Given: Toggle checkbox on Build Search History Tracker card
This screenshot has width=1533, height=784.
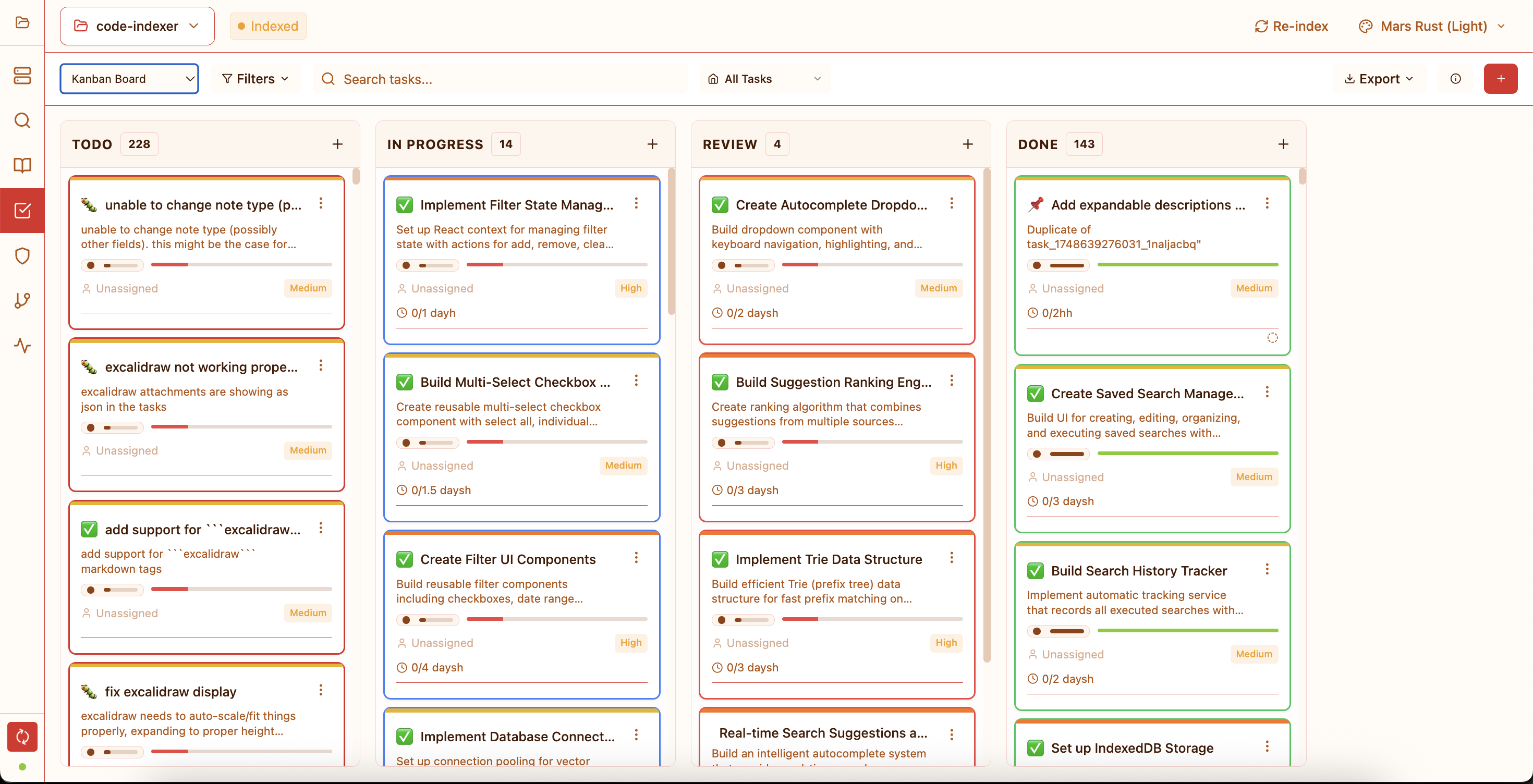Looking at the screenshot, I should [1035, 570].
